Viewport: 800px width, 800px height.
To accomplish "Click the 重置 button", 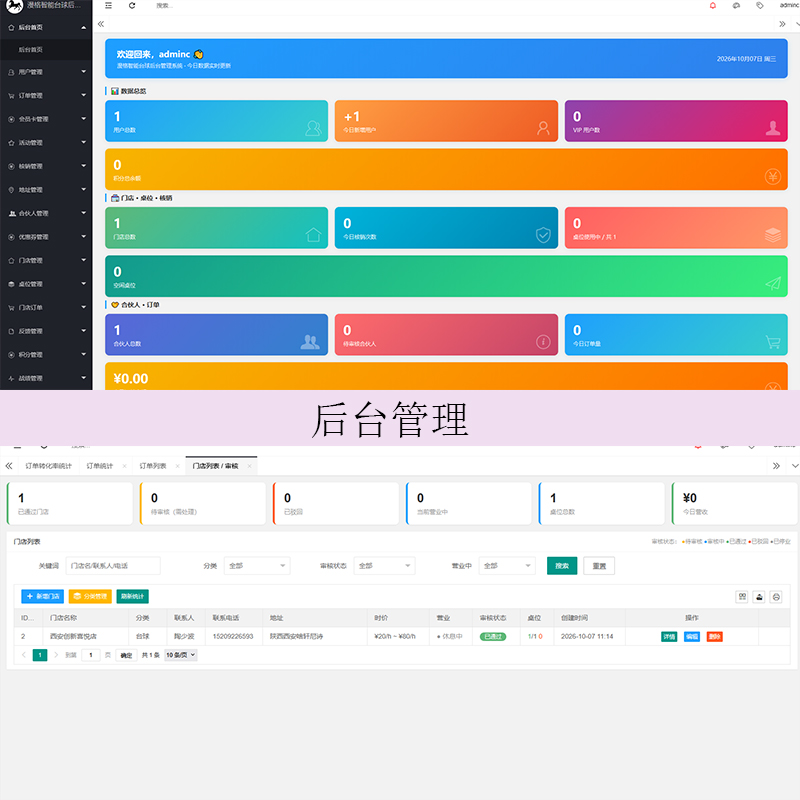I will [599, 566].
